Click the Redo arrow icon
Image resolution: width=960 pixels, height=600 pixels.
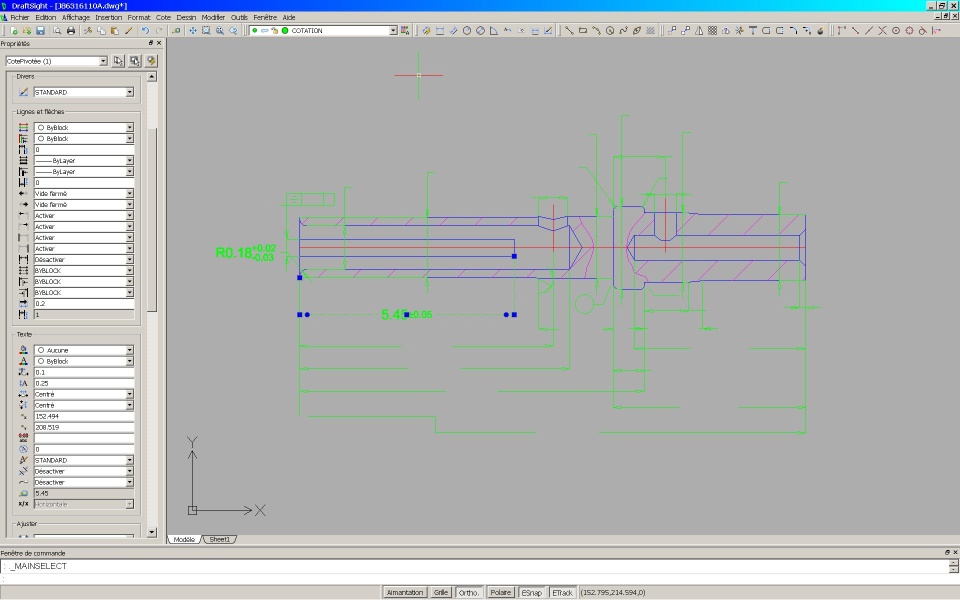coord(159,30)
